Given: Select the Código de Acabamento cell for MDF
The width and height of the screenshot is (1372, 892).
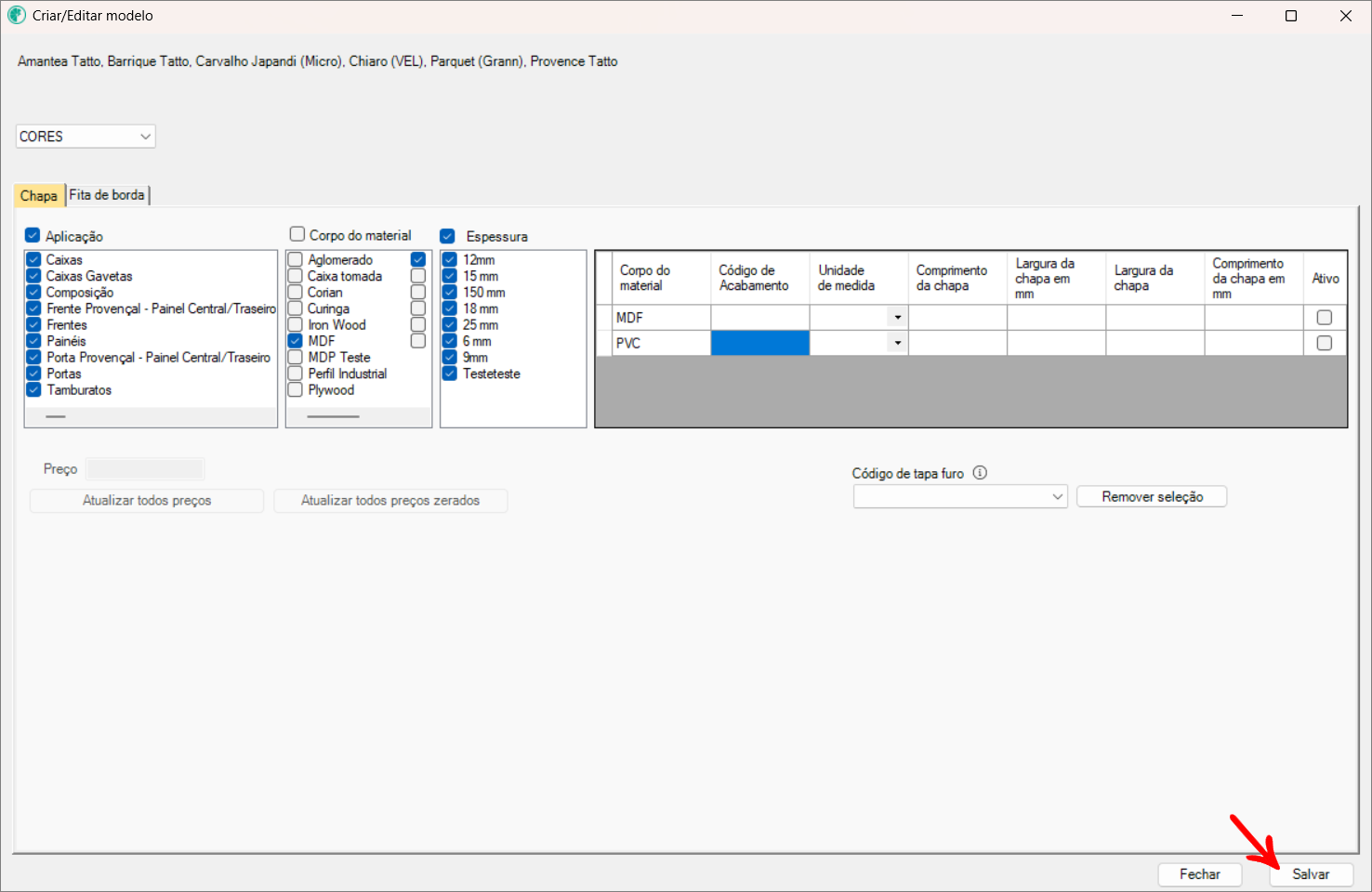Looking at the screenshot, I should pyautogui.click(x=759, y=318).
